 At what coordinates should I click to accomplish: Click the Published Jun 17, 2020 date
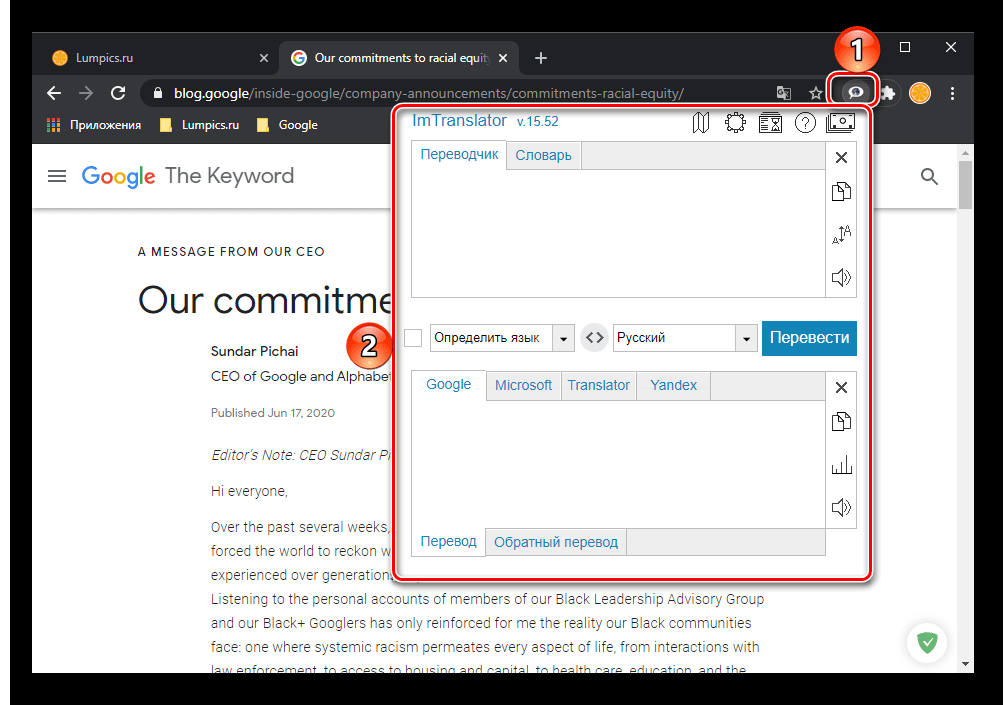point(273,413)
